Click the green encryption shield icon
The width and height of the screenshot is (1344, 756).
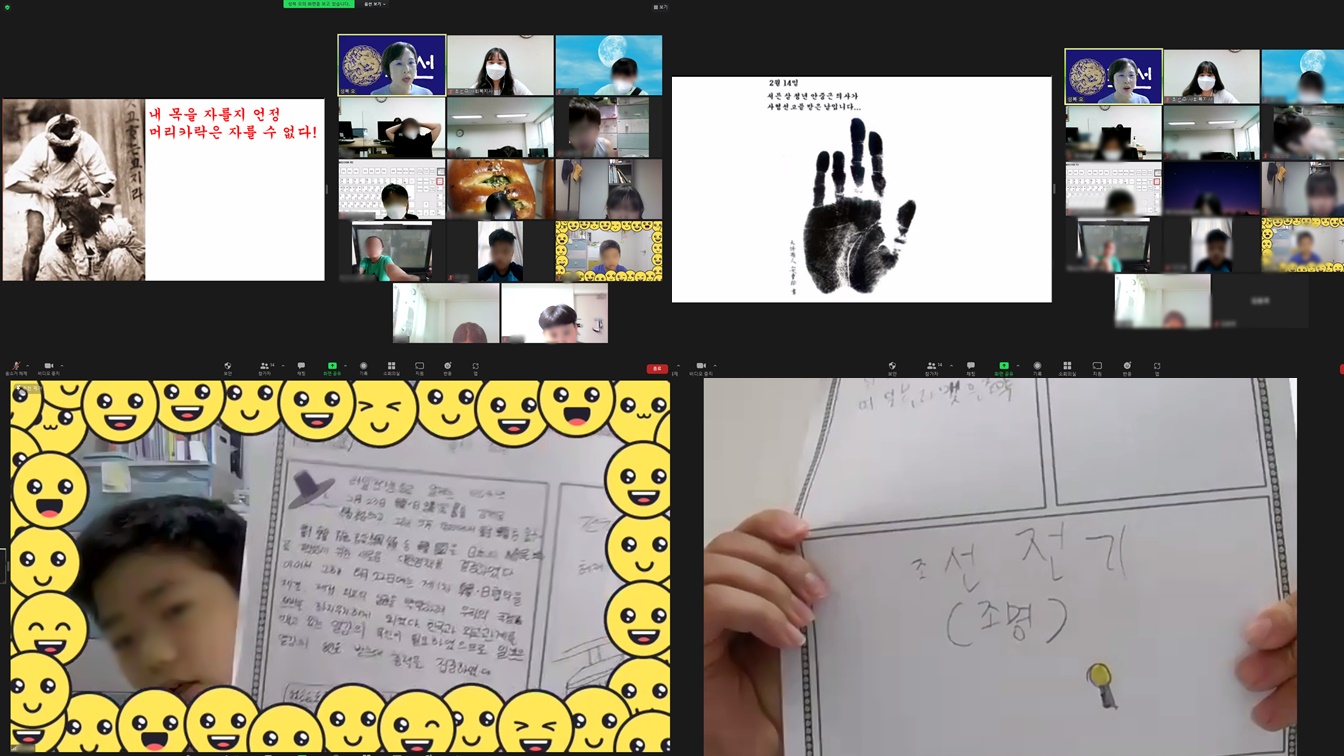pyautogui.click(x=7, y=7)
